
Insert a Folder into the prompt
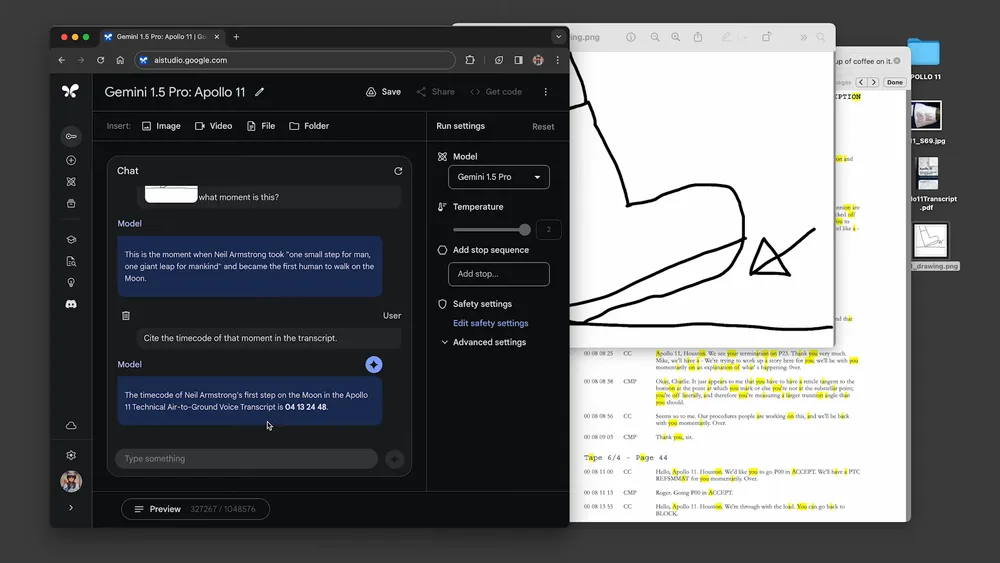(x=309, y=126)
